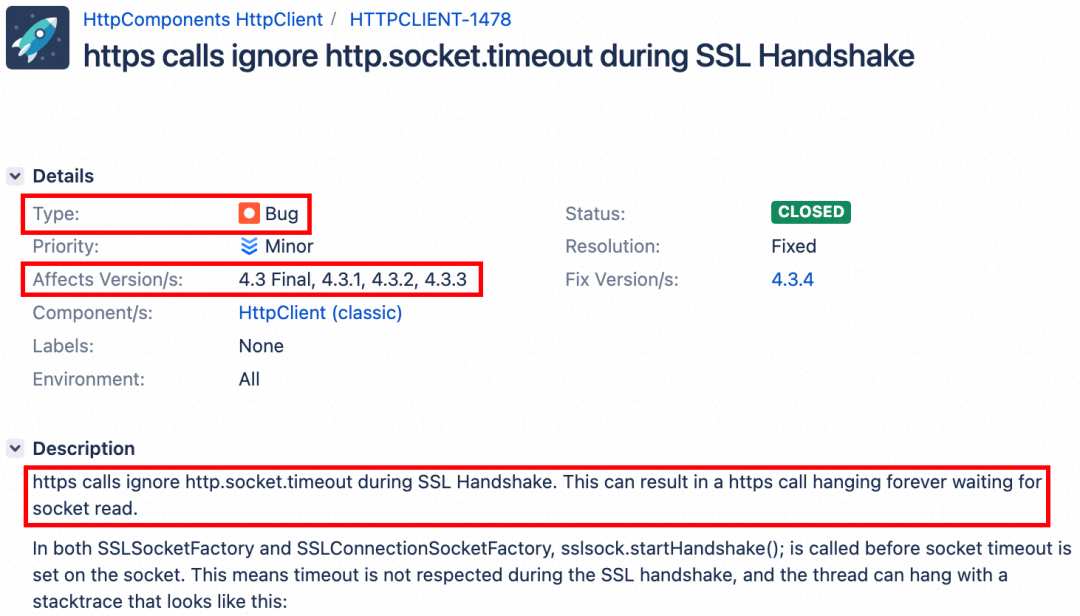This screenshot has height=616, width=1080.
Task: Collapse the Description section
Action: pyautogui.click(x=15, y=449)
